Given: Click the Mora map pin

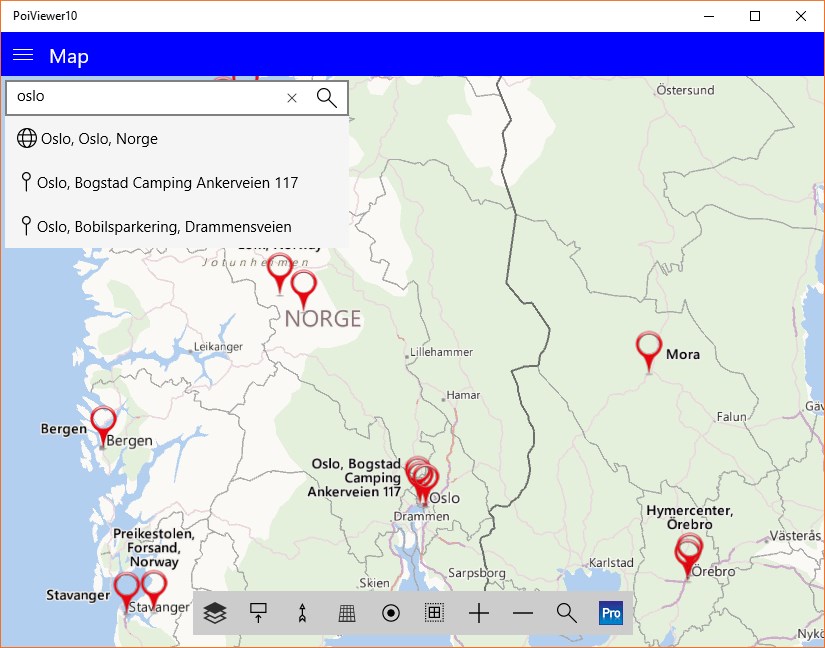Looking at the screenshot, I should [x=649, y=351].
